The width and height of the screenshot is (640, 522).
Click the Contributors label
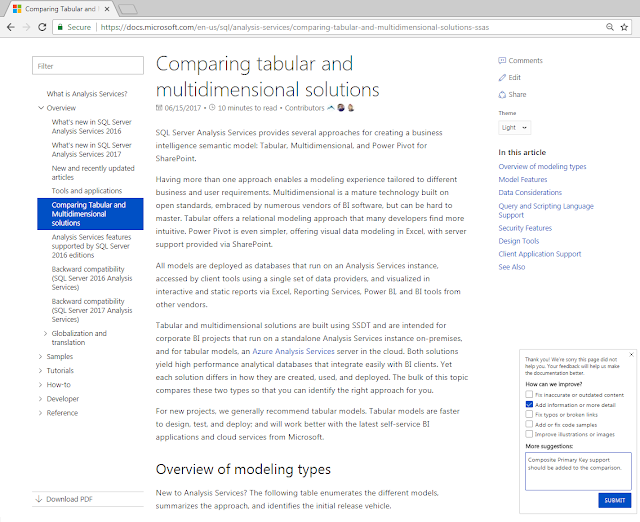pos(304,108)
